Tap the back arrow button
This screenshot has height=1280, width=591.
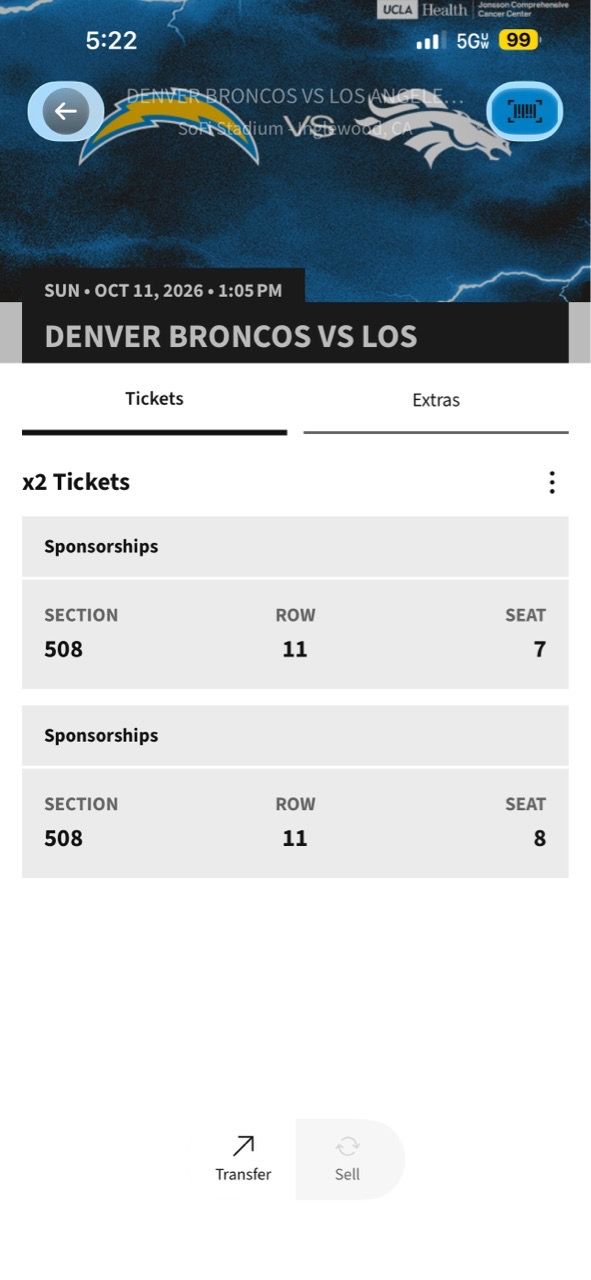(x=66, y=111)
